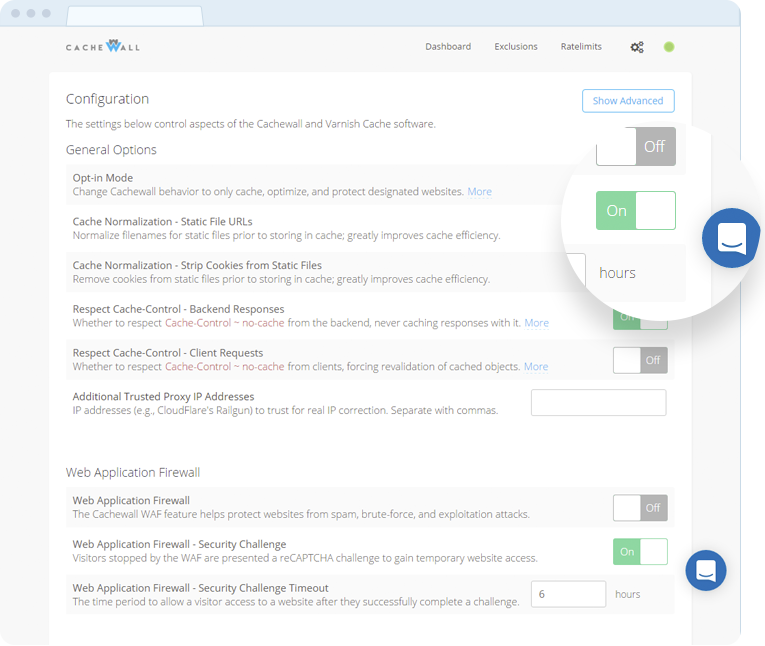Click red Cache-Control no-cache text under Client Requests
This screenshot has width=765, height=646.
224,366
